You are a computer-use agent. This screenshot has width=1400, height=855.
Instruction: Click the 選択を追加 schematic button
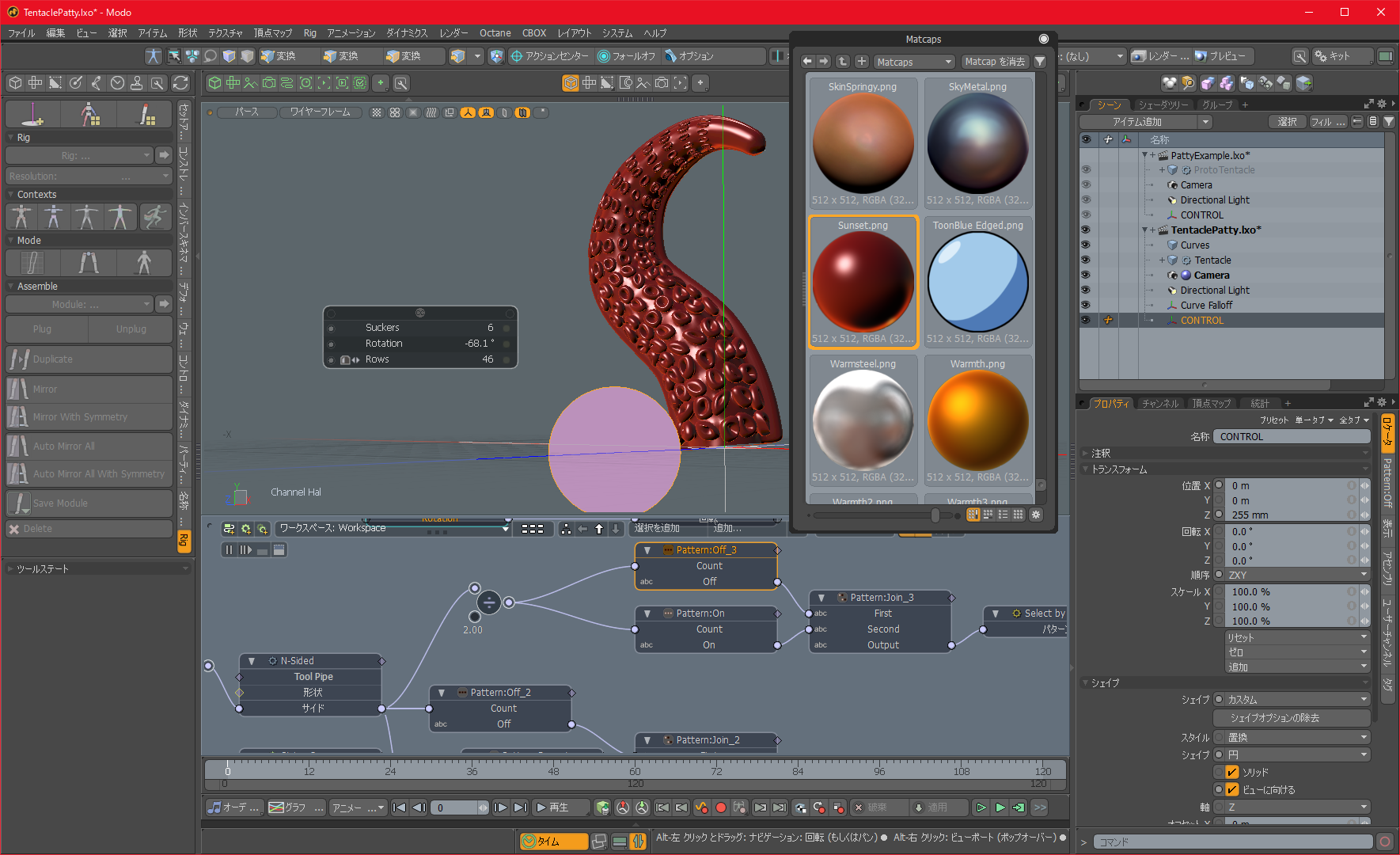(657, 528)
